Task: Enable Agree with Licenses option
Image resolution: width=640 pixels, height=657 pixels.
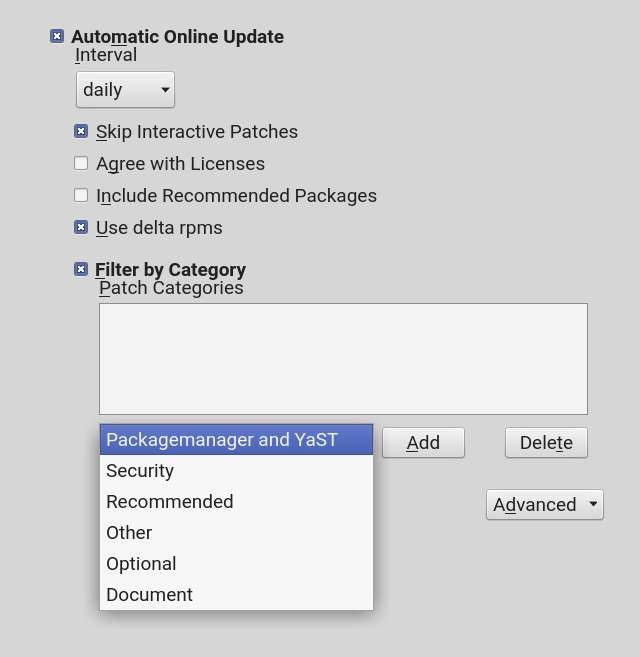Action: [81, 163]
